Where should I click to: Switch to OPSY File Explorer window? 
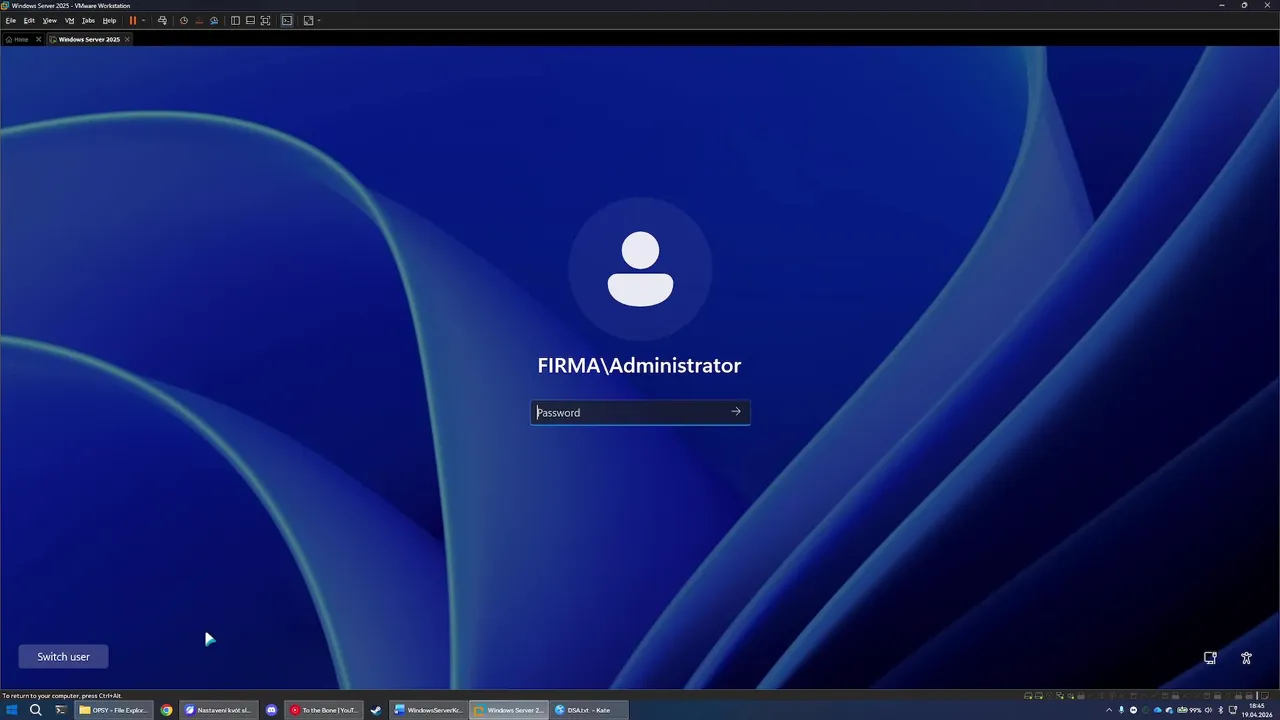pos(113,710)
